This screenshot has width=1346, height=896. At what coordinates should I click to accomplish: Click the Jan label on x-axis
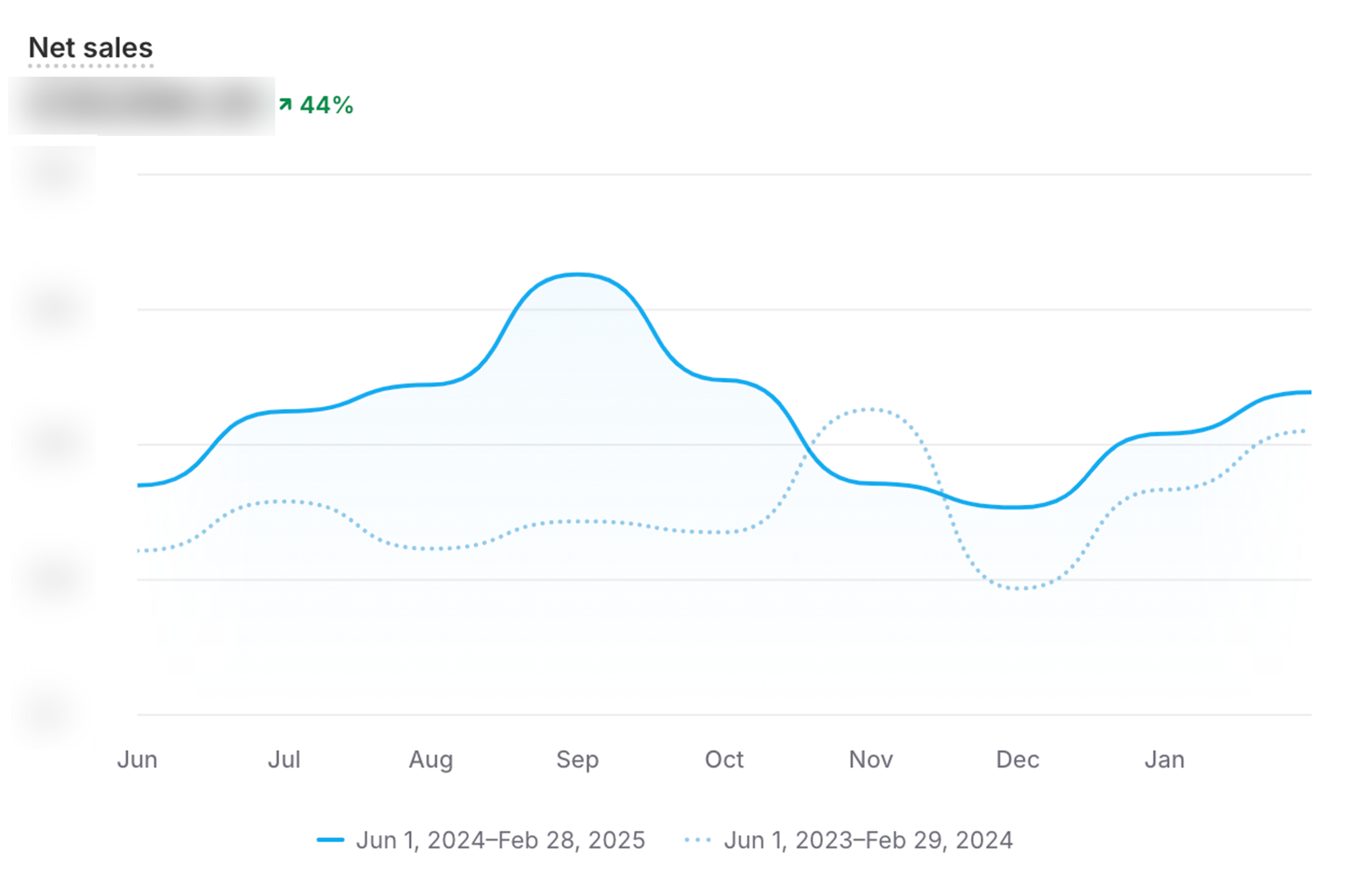1164,759
